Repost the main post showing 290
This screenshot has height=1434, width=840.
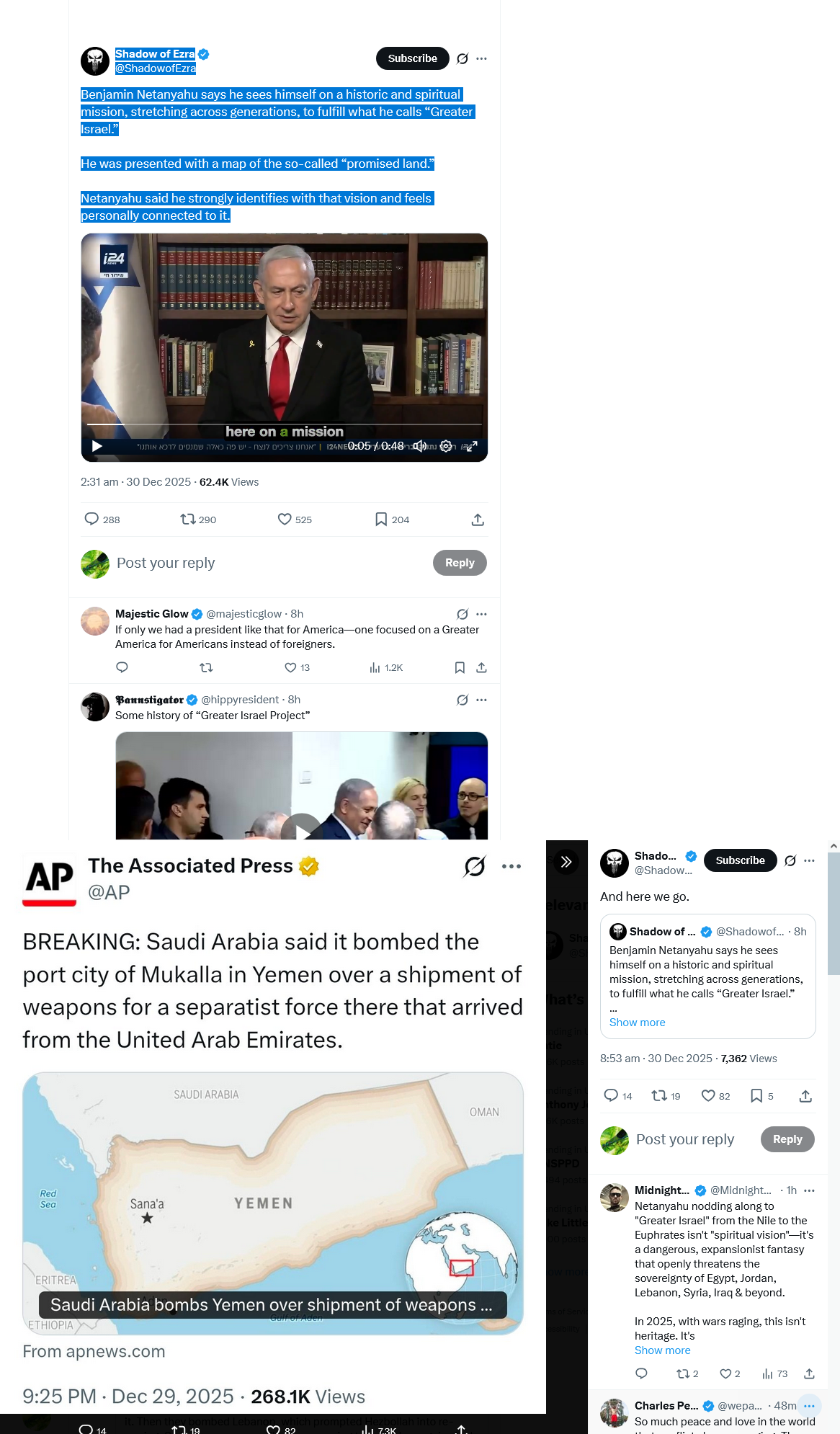(x=198, y=519)
